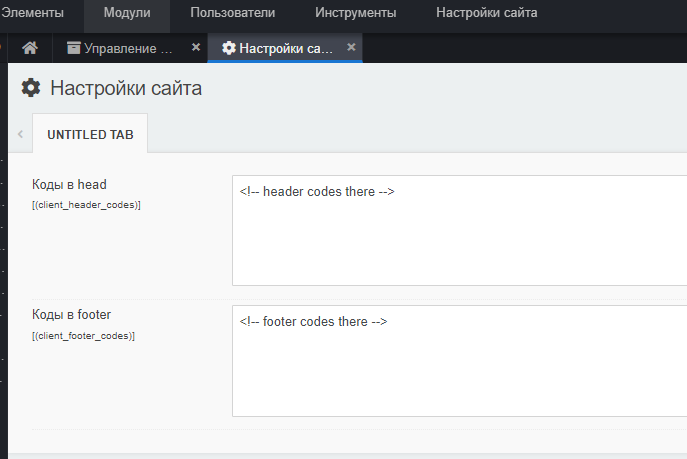Close the Настройки са... tab

[351, 47]
